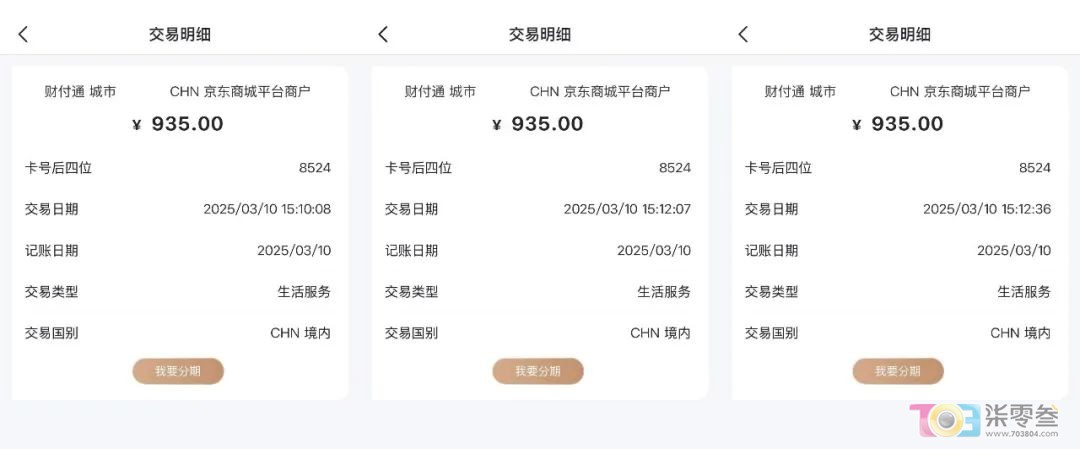This screenshot has width=1080, height=449.
Task: Select the 2025/03/10 15:12:36 transaction date value
Action: (987, 209)
